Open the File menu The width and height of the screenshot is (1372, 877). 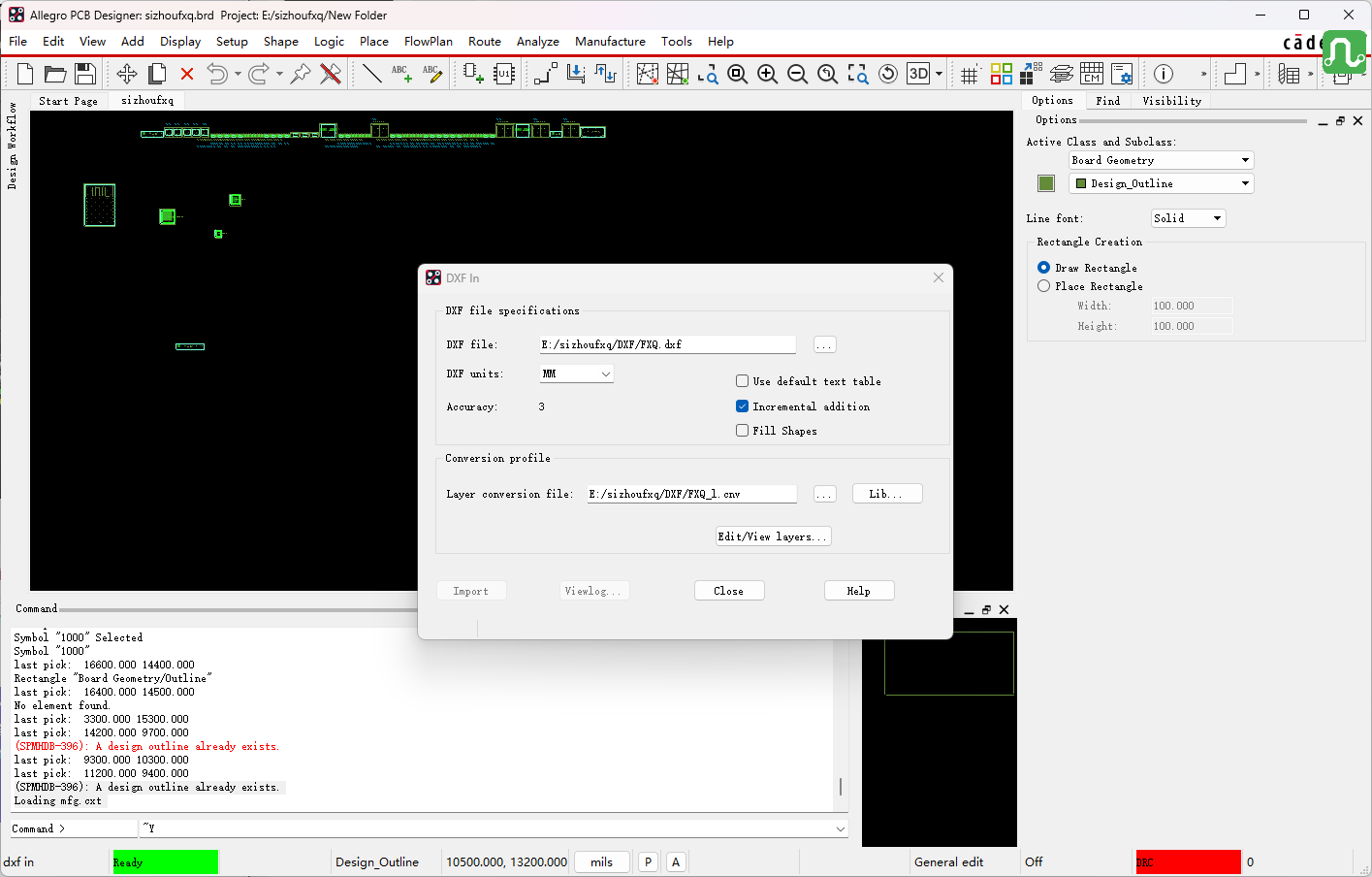point(18,42)
